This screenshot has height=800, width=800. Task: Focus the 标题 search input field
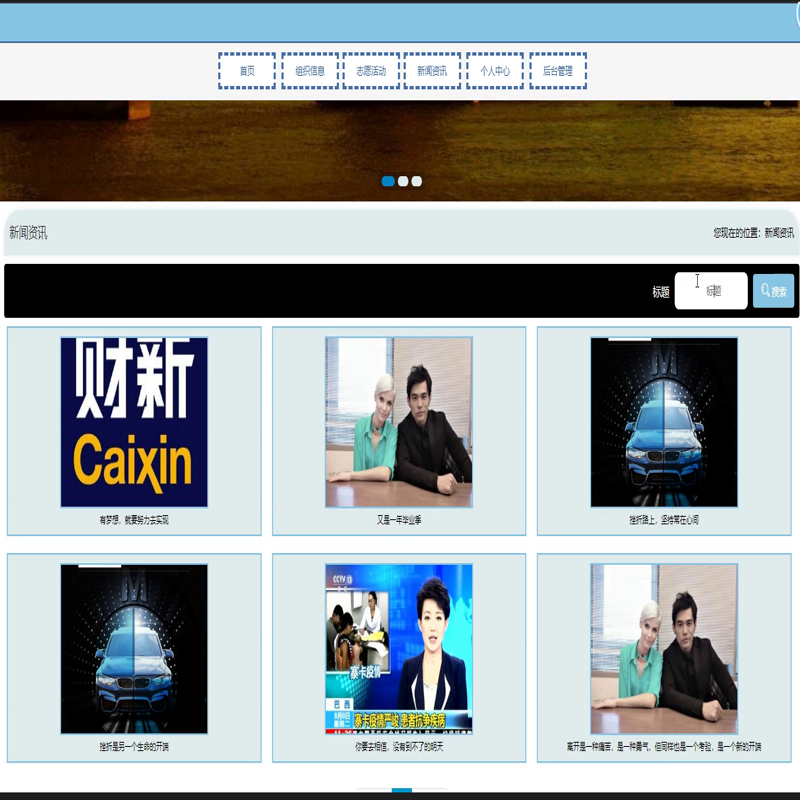[x=711, y=291]
